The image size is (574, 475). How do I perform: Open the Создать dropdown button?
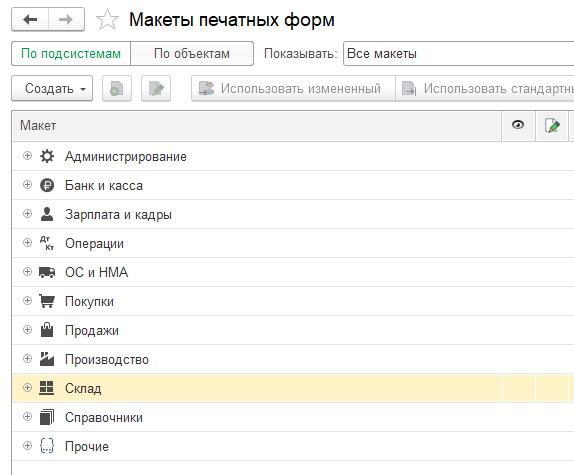tap(52, 89)
